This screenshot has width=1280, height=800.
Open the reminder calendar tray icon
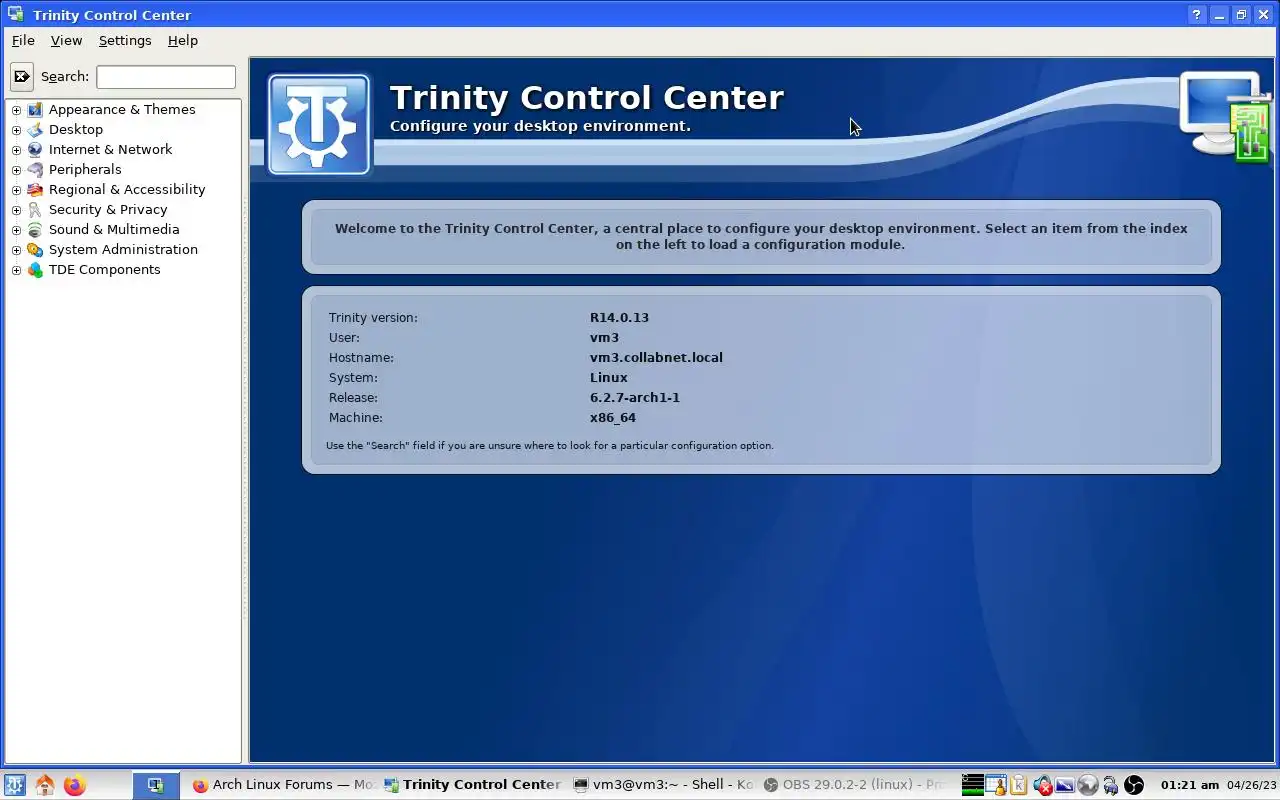996,785
